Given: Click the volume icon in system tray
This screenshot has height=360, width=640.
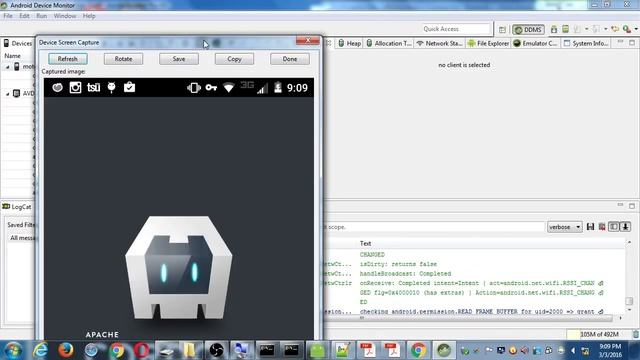Looking at the screenshot, I should point(525,351).
